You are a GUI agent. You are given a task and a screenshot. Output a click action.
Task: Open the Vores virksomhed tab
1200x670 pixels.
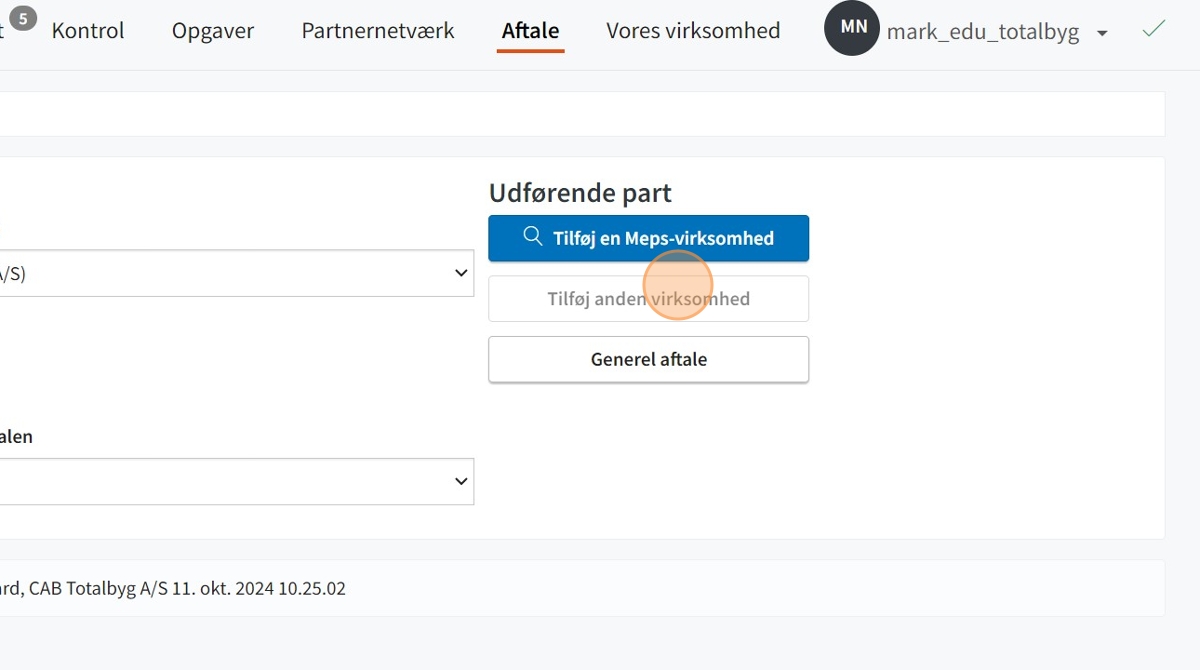pos(693,31)
